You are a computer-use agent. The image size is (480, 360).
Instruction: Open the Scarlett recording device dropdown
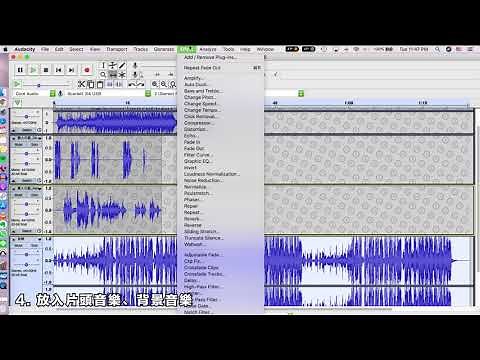(x=108, y=94)
